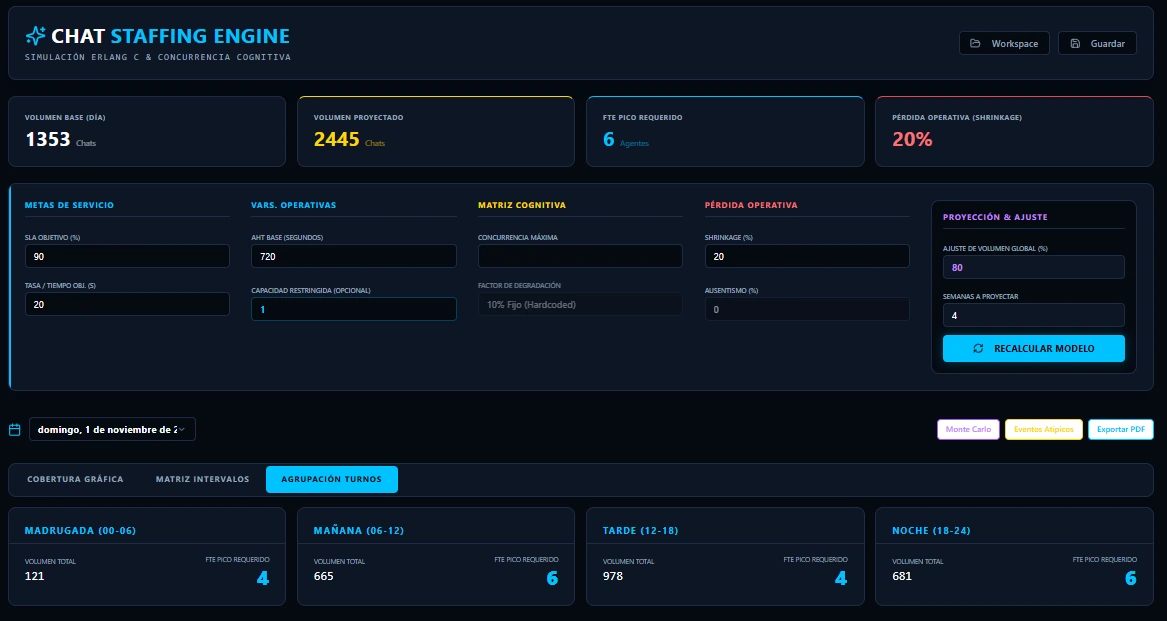Viewport: 1167px width, 621px height.
Task: Click the Noche FTE pico value 6
Action: point(1131,578)
